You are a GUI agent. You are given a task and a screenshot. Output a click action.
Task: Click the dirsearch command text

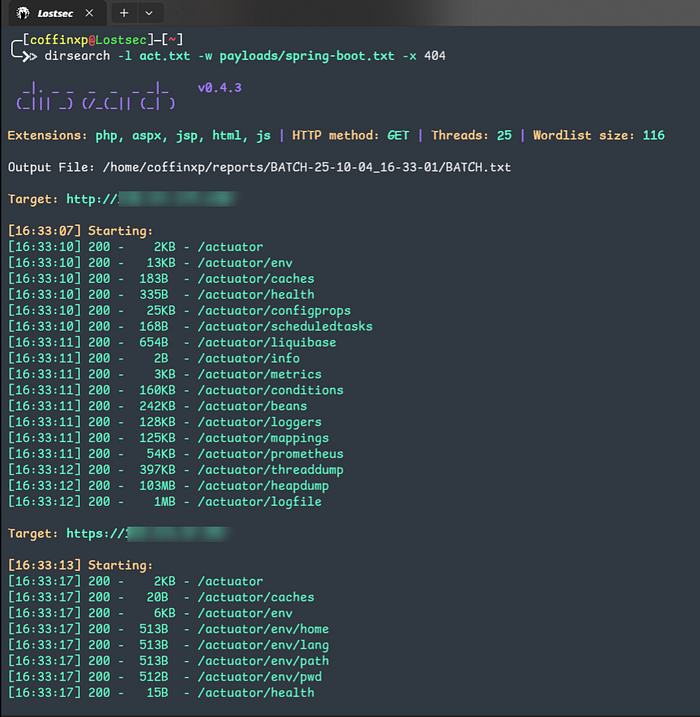(77, 56)
